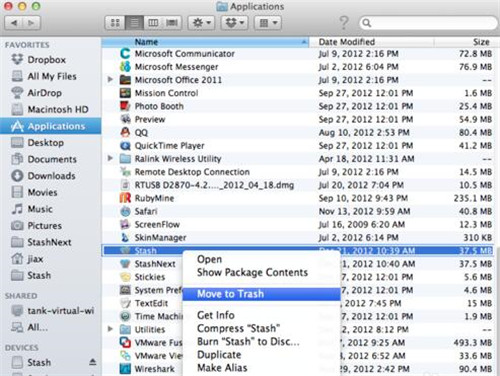Click the Dropbox sidebar icon
Viewport: 500px width, 376px height.
click(17, 59)
